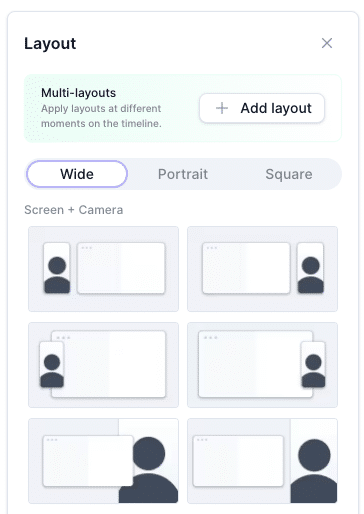The width and height of the screenshot is (364, 514).
Task: Choose layout with camera left beside screen
Action: [103, 269]
